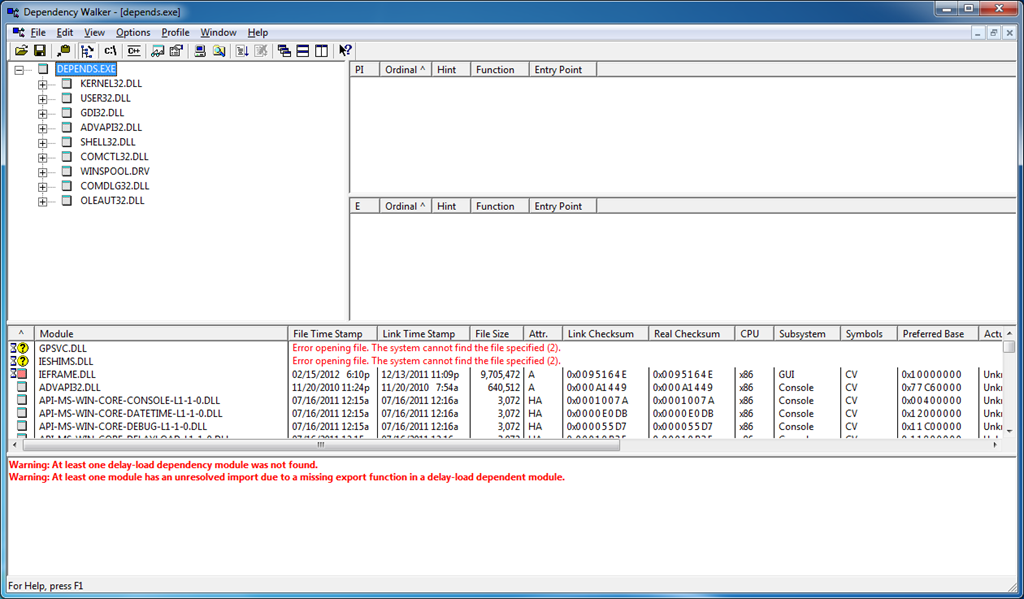
Task: Open the View menu
Action: coord(94,33)
